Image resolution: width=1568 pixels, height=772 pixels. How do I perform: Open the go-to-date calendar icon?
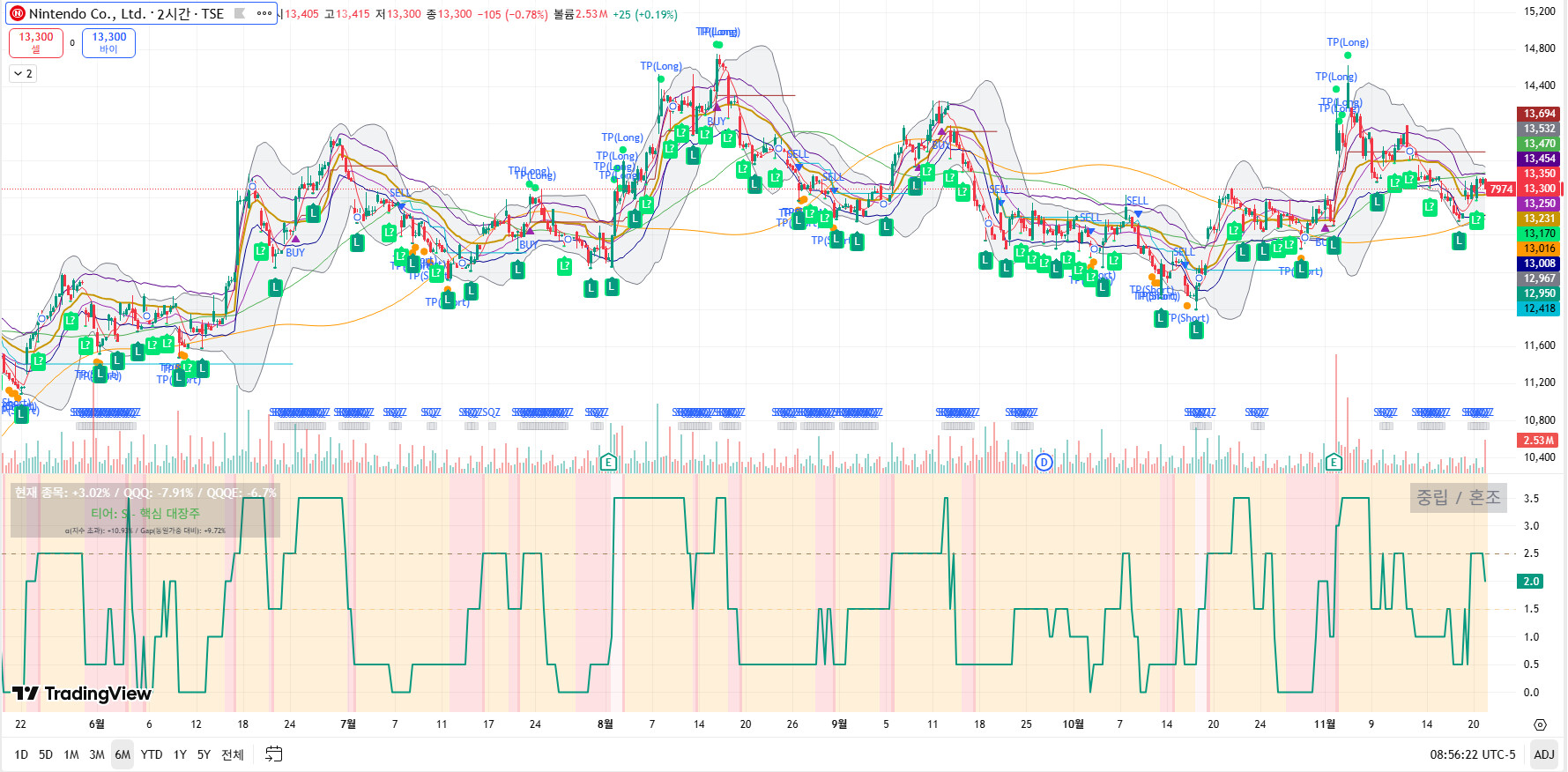tap(274, 753)
